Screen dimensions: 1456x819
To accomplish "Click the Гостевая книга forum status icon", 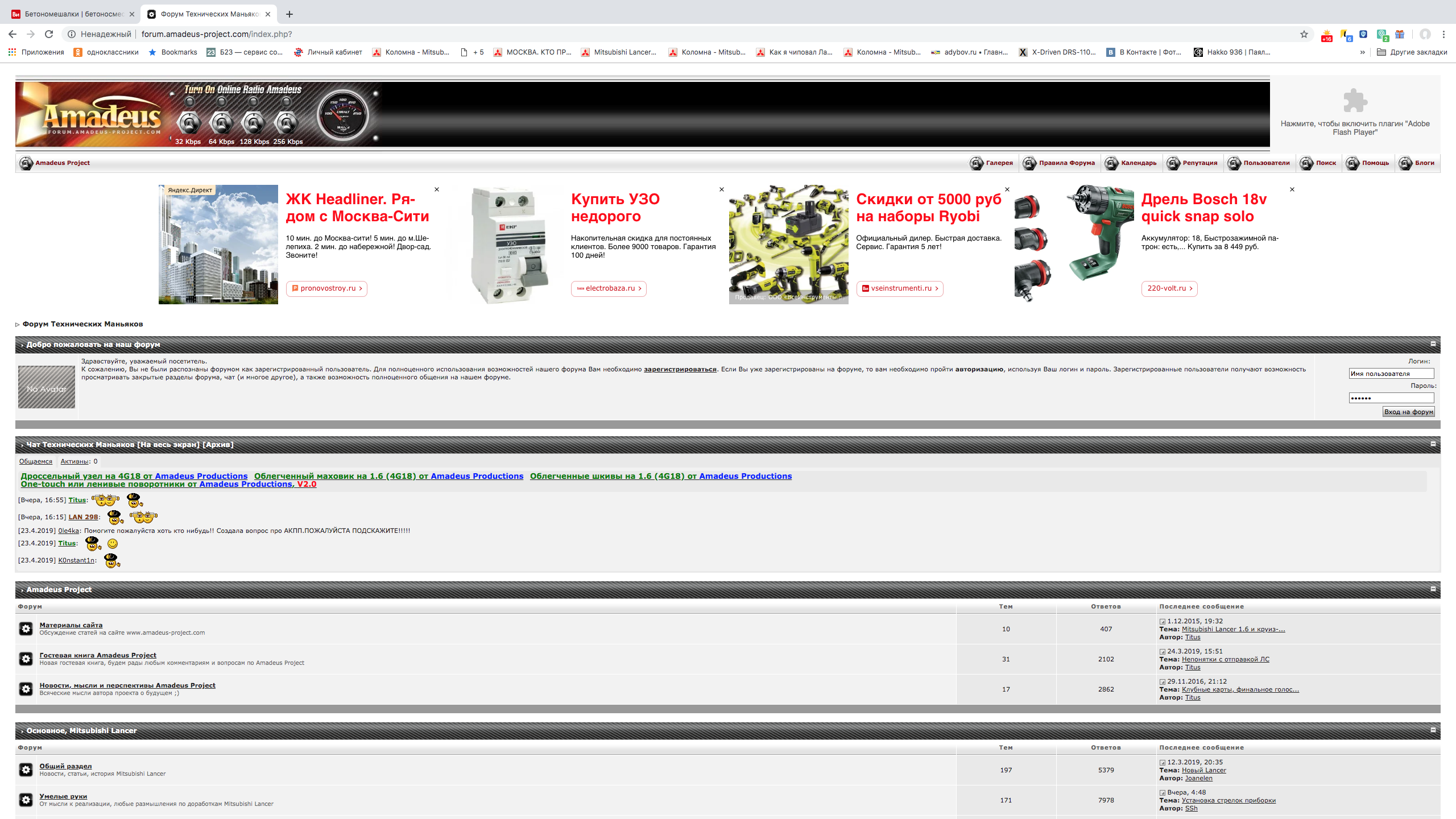I will point(26,659).
